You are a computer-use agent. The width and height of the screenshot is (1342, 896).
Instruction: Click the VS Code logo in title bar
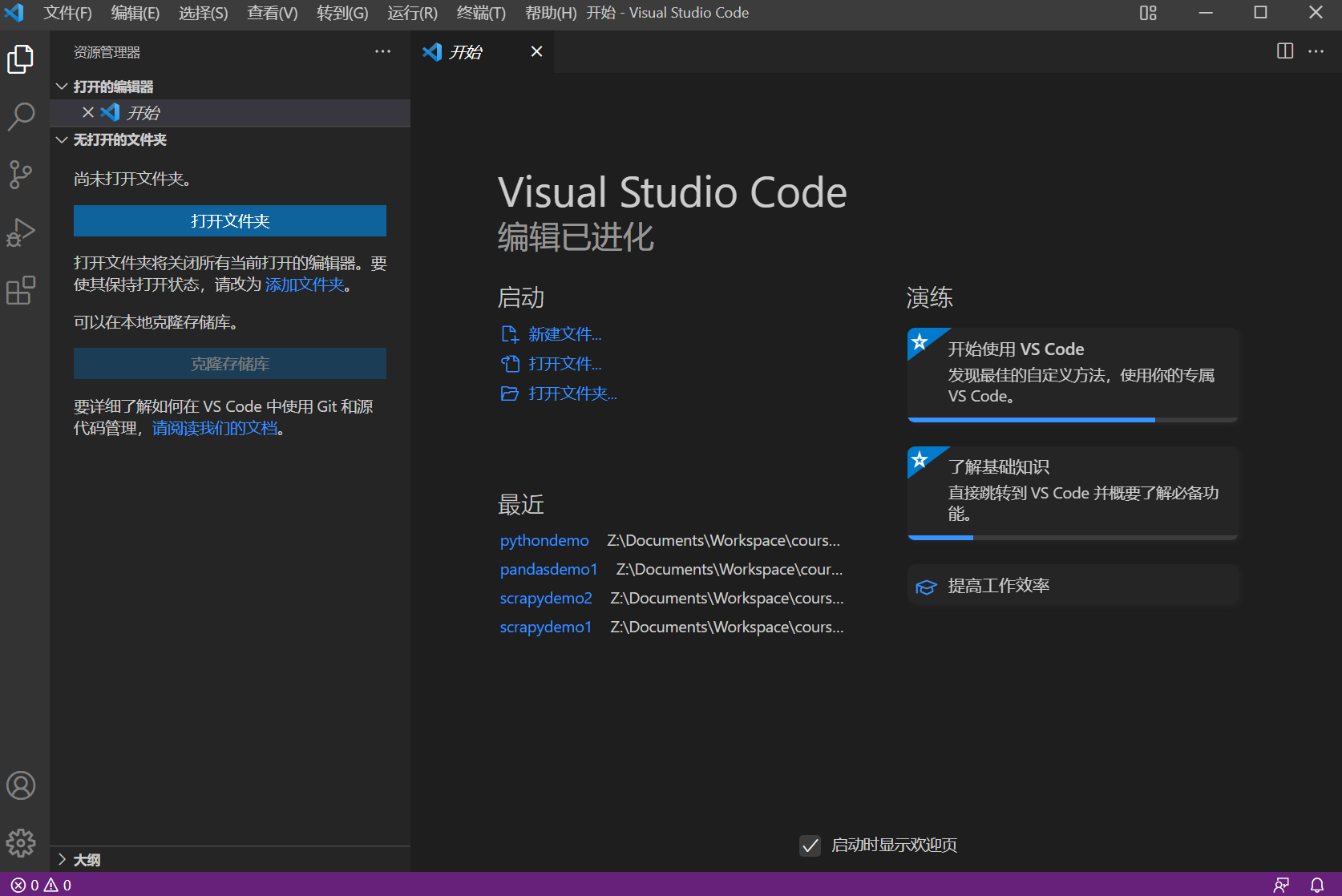click(14, 12)
